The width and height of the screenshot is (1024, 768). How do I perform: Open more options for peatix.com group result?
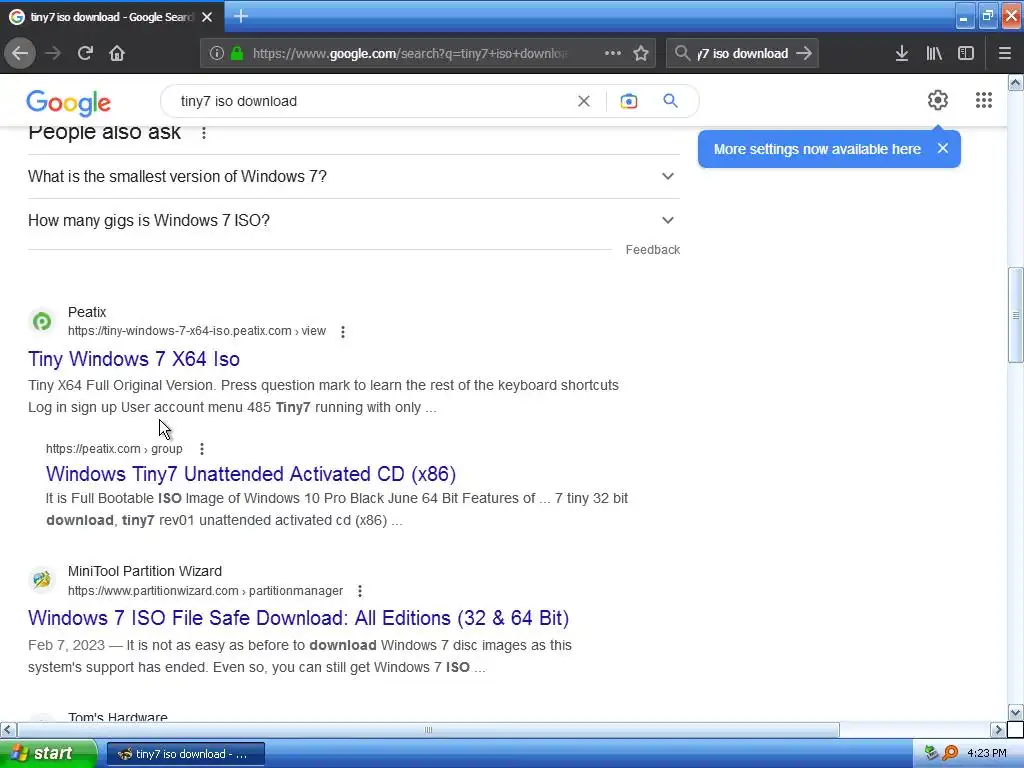(x=202, y=449)
